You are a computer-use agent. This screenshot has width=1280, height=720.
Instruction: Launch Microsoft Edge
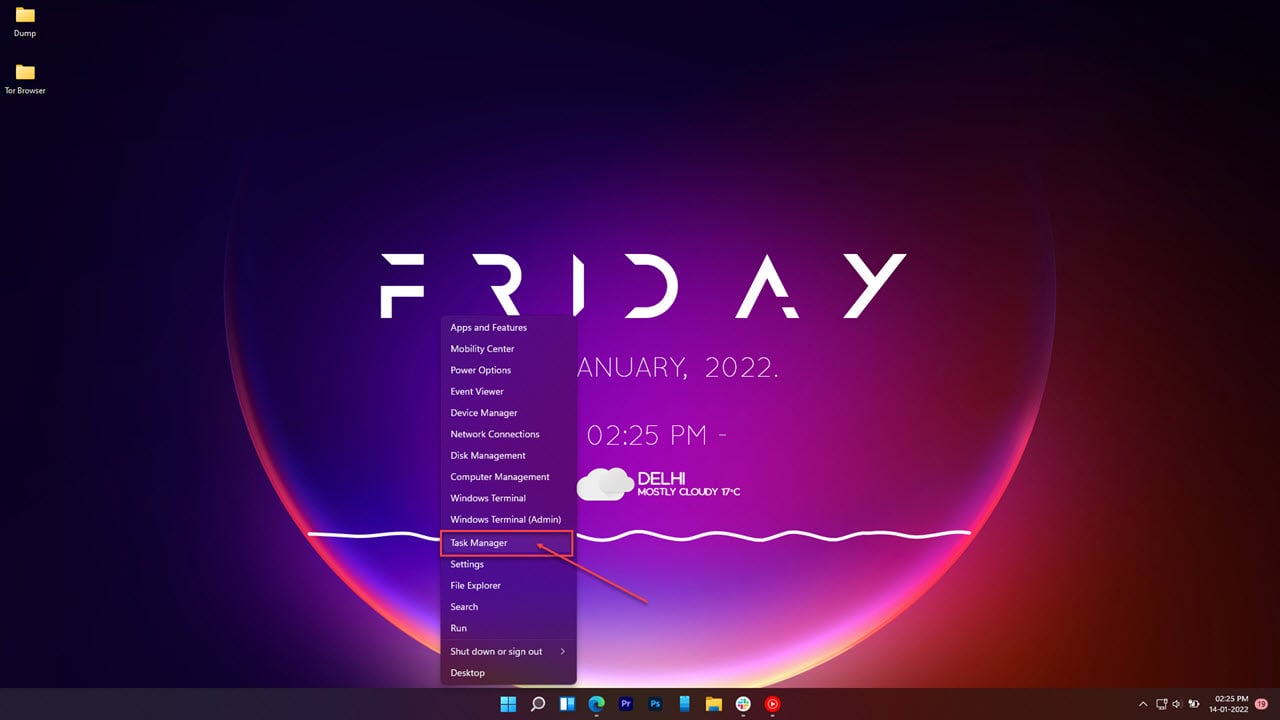click(x=596, y=704)
